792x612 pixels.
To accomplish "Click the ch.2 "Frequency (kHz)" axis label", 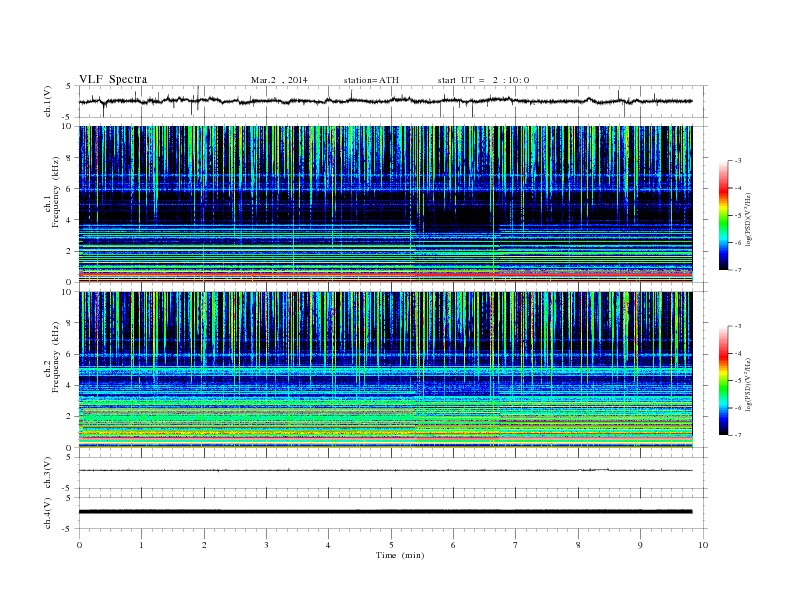I will 55,358.
